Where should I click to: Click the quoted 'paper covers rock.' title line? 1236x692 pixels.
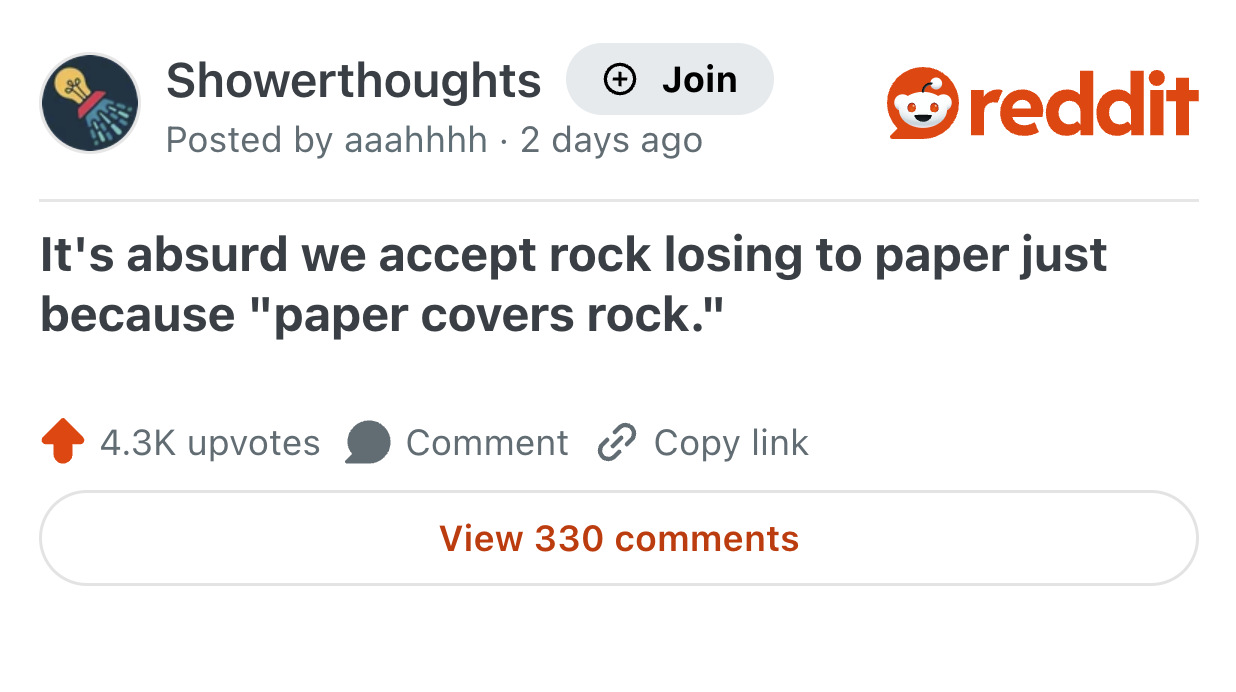(485, 314)
